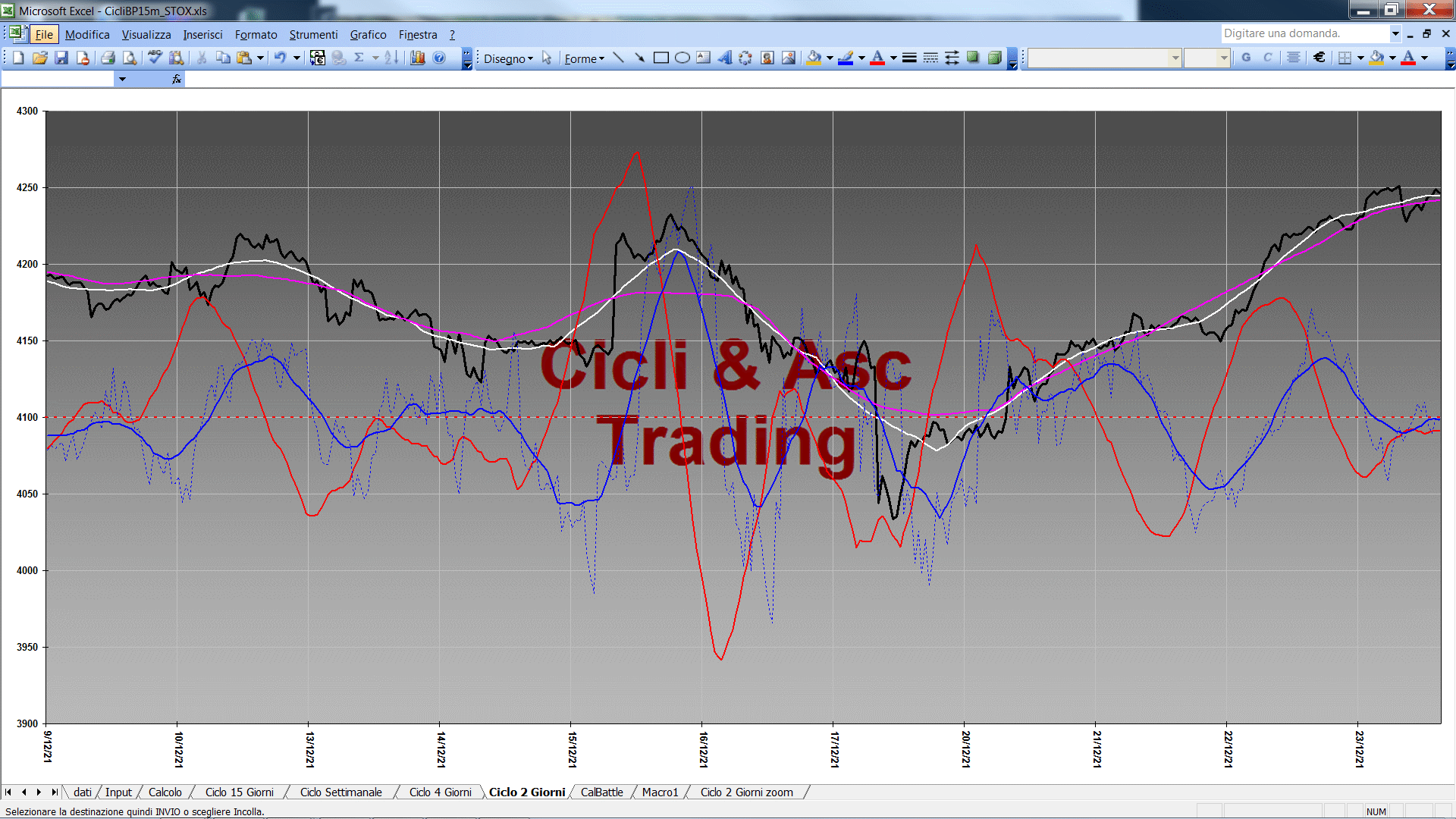Open the drawing Fill Color arrow
Screen dimensions: 1456x819
pos(830,58)
